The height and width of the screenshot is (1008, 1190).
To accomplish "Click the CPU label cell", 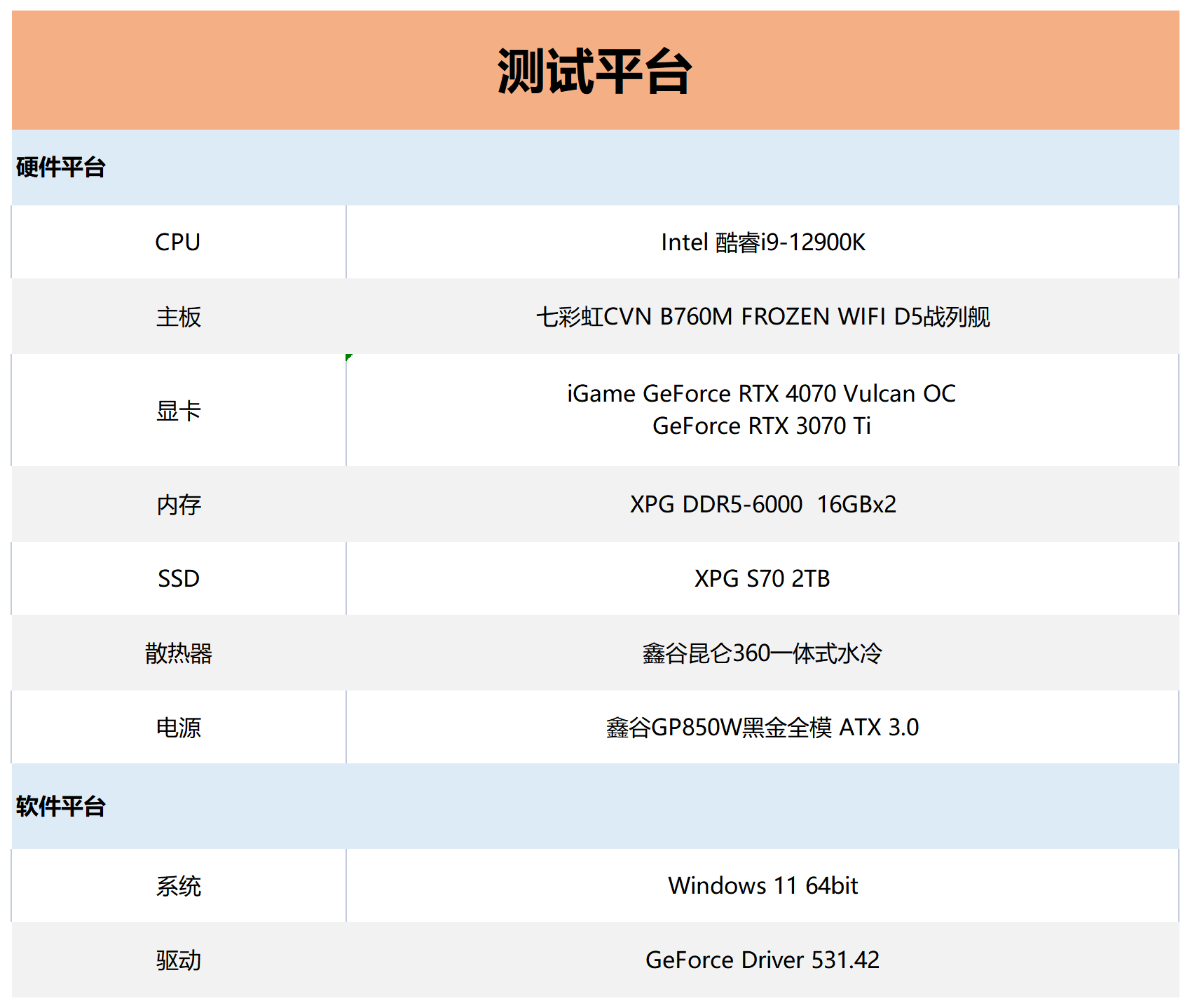I will 178,243.
